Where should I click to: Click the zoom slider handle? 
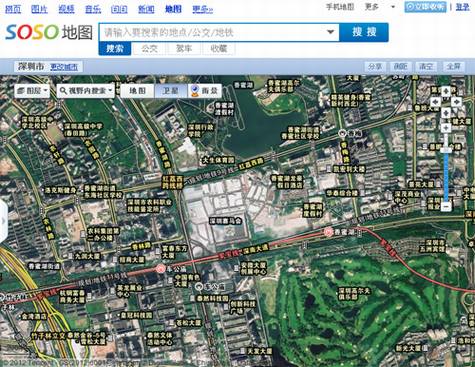coord(446,150)
